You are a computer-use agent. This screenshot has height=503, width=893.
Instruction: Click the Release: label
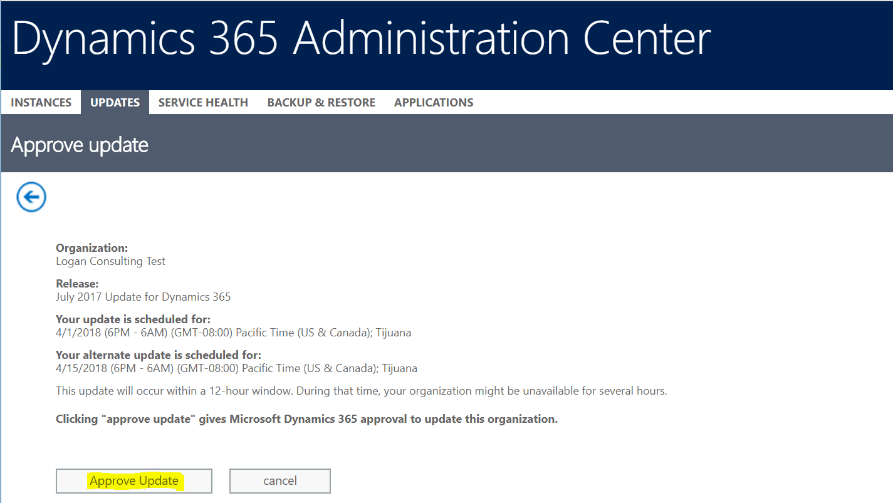(77, 284)
